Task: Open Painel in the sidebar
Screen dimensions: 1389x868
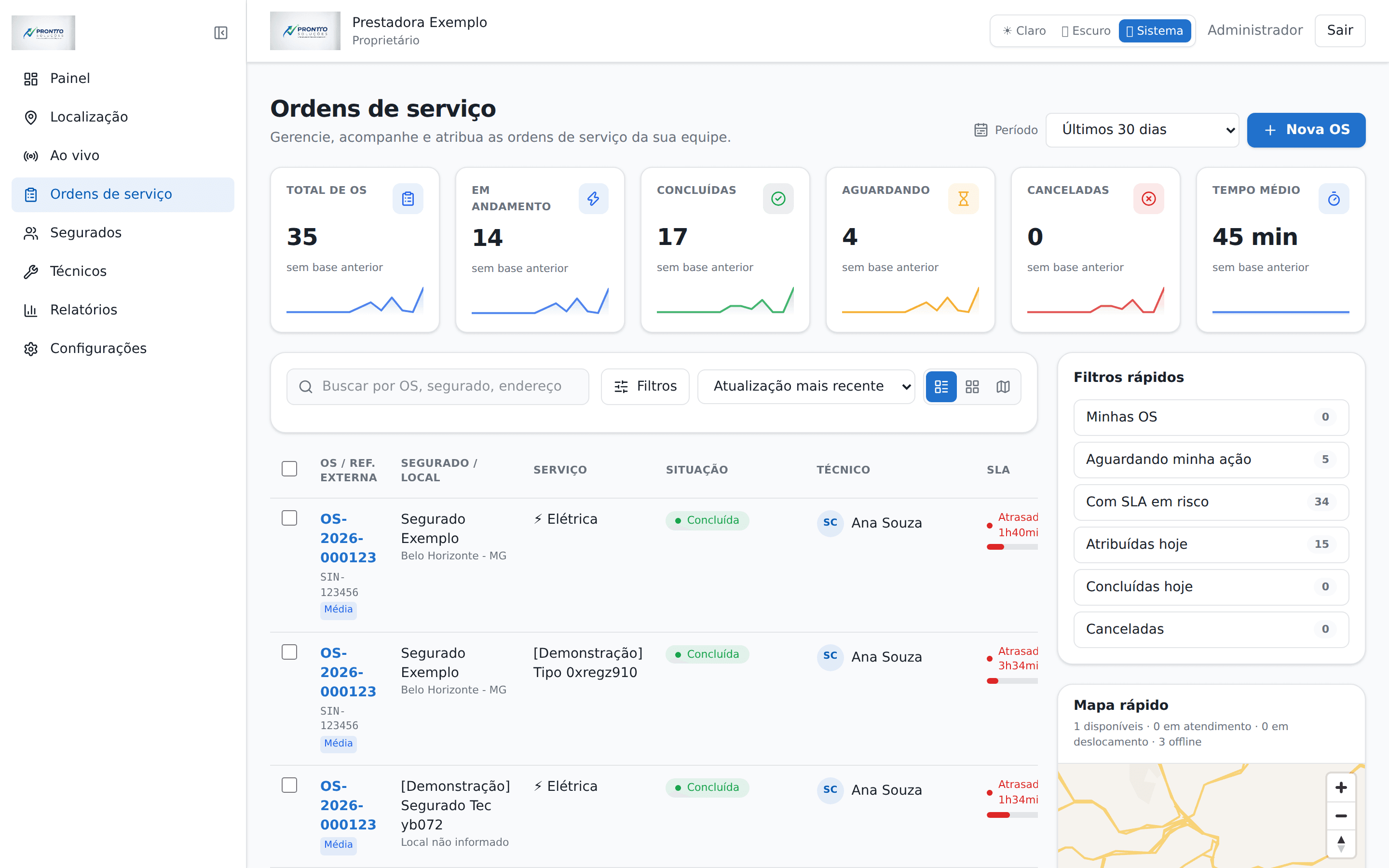Action: click(x=123, y=78)
